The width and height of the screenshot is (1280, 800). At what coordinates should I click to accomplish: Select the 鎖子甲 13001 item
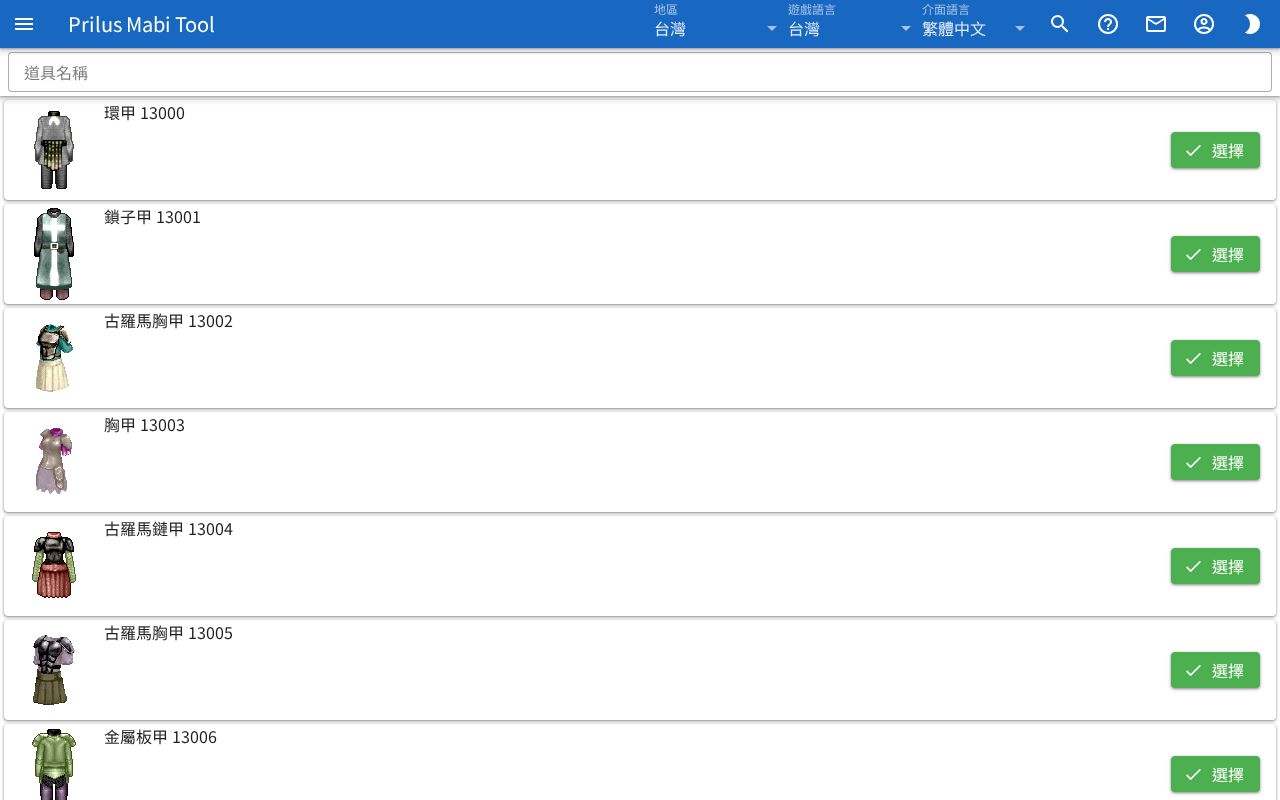point(1215,254)
